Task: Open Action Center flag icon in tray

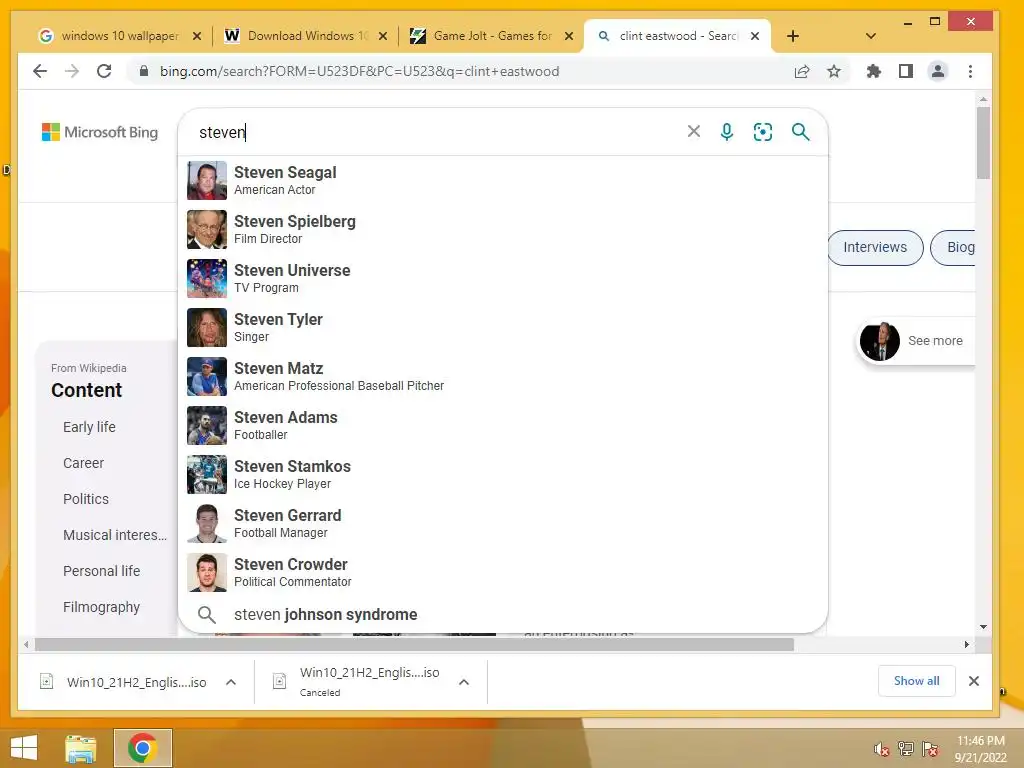Action: point(930,749)
